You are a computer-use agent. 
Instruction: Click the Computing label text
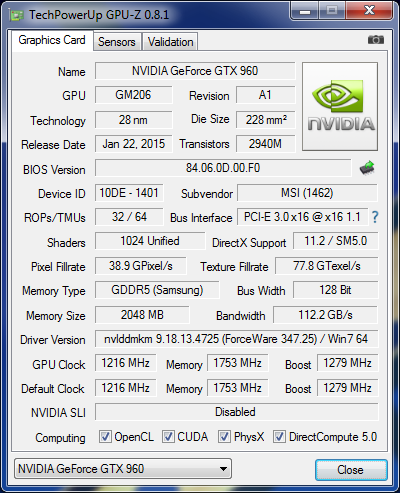point(60,438)
